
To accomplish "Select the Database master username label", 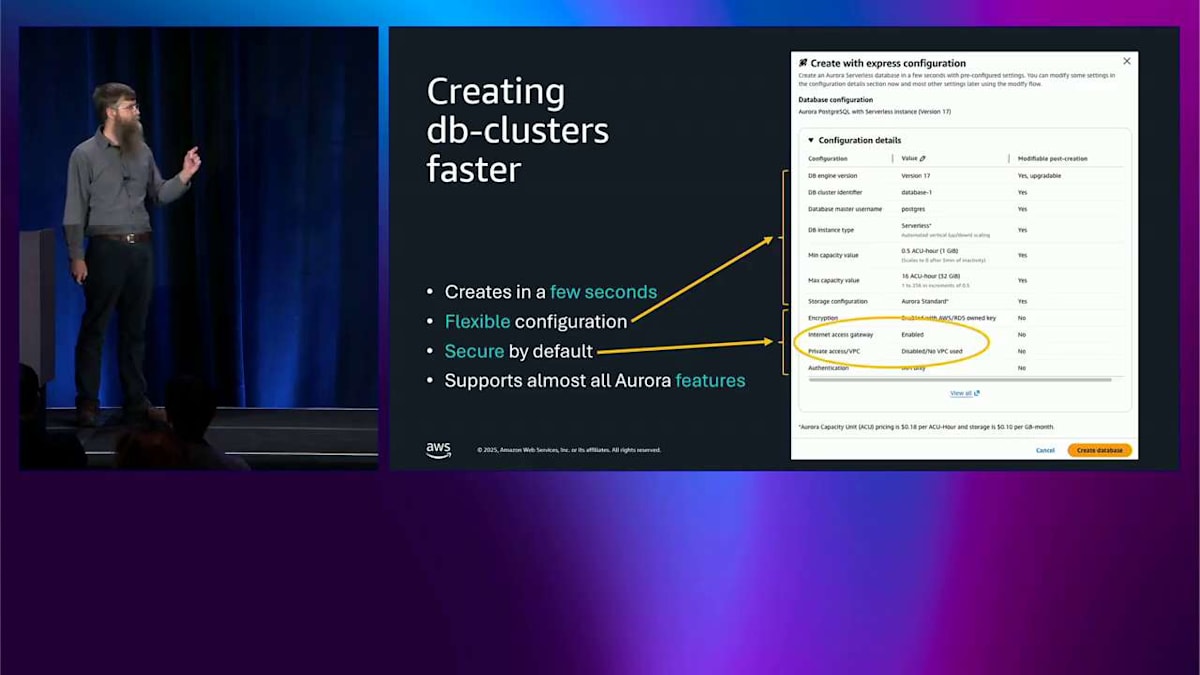I will (x=845, y=209).
